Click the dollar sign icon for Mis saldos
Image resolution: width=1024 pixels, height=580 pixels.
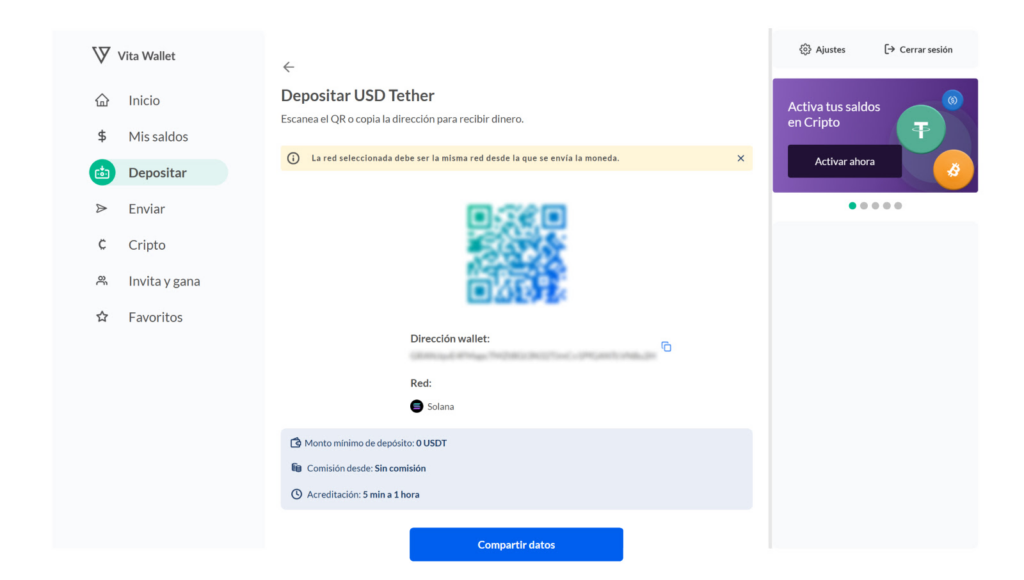point(102,137)
